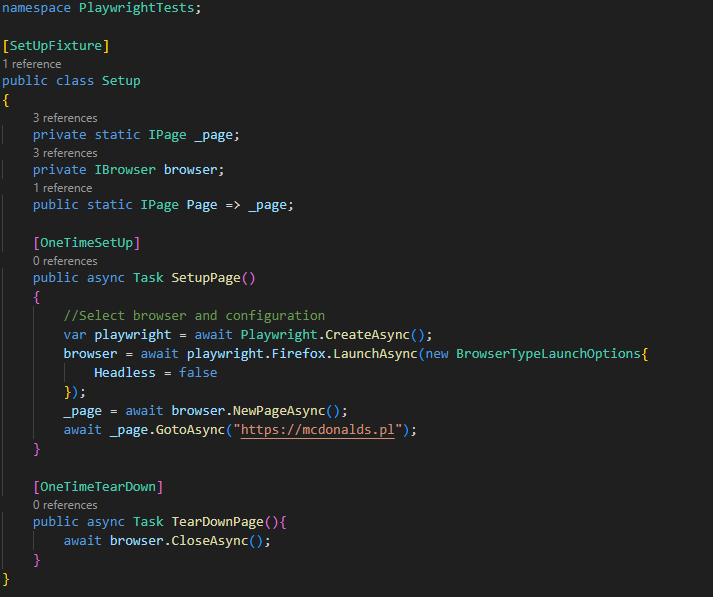713x597 pixels.
Task: Click 'CreateAsync' in the playwright assignment
Action: [367, 335]
